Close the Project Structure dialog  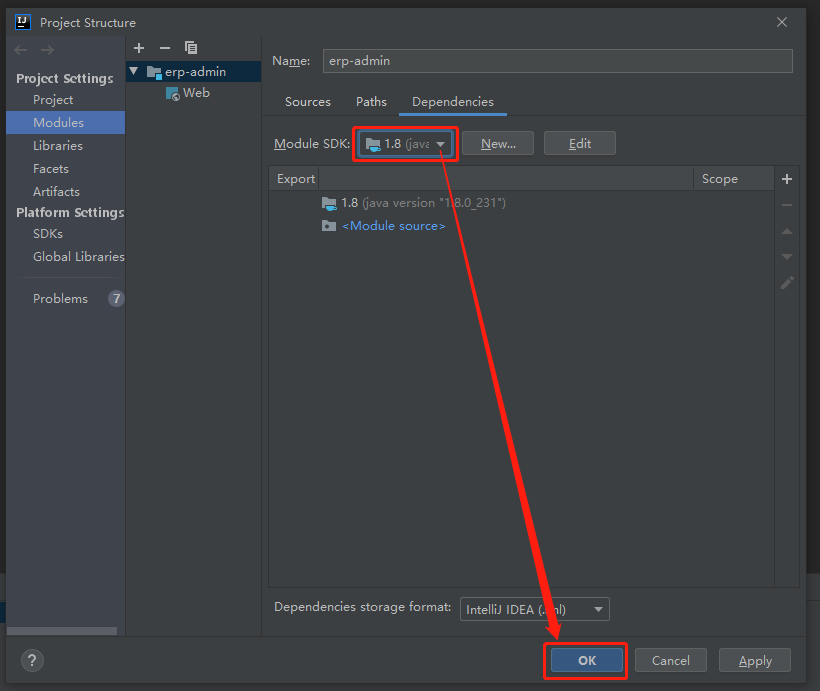[782, 22]
